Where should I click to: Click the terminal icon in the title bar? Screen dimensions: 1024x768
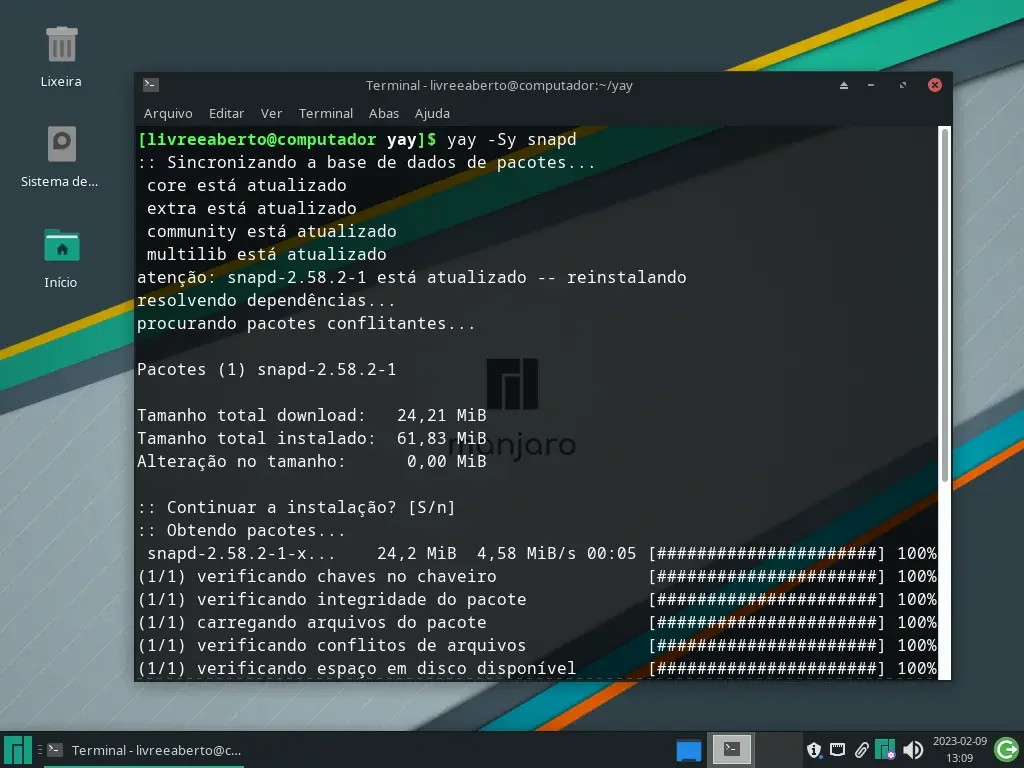pos(151,85)
